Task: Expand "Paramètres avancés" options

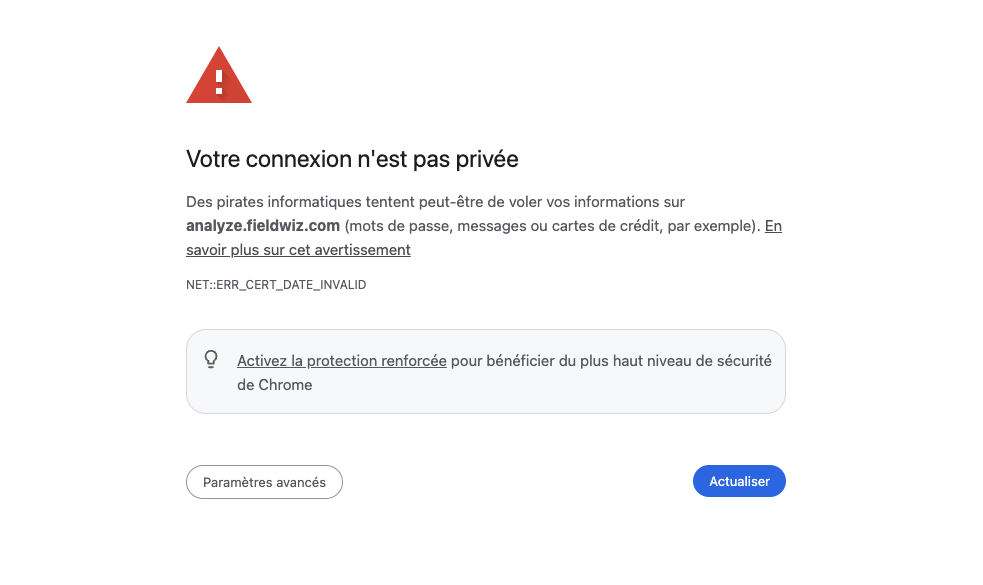Action: tap(264, 482)
